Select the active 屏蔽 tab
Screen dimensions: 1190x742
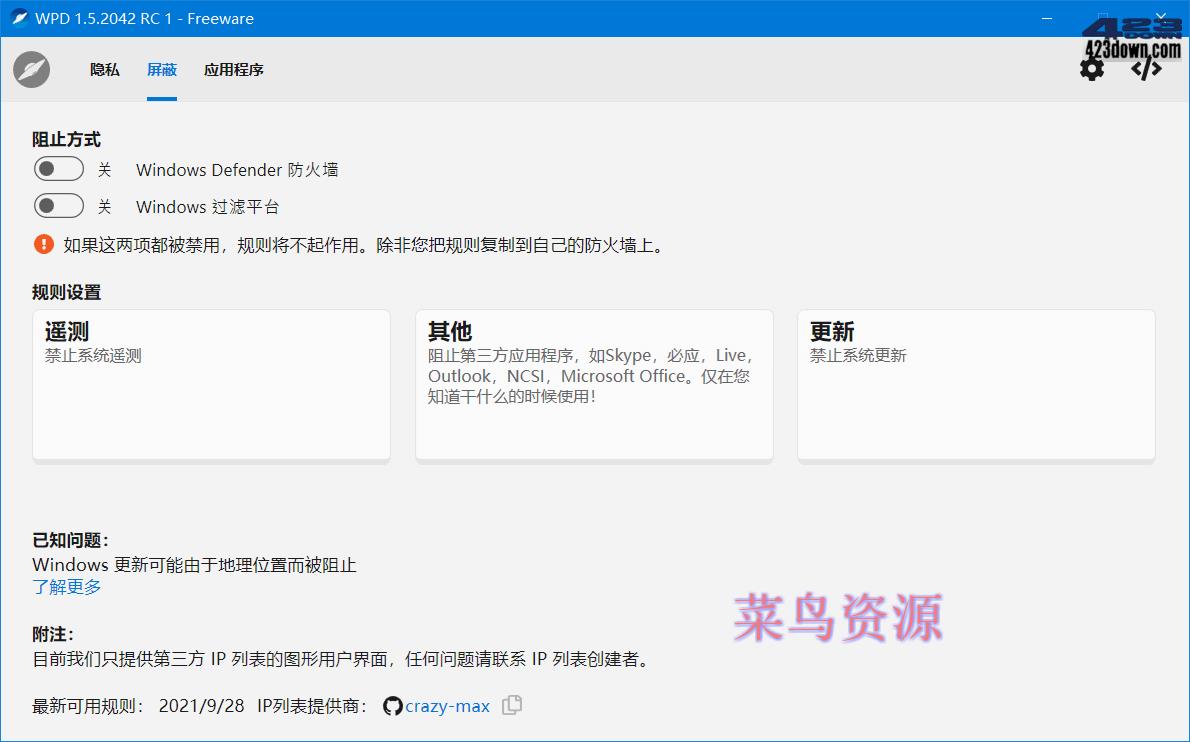click(162, 70)
